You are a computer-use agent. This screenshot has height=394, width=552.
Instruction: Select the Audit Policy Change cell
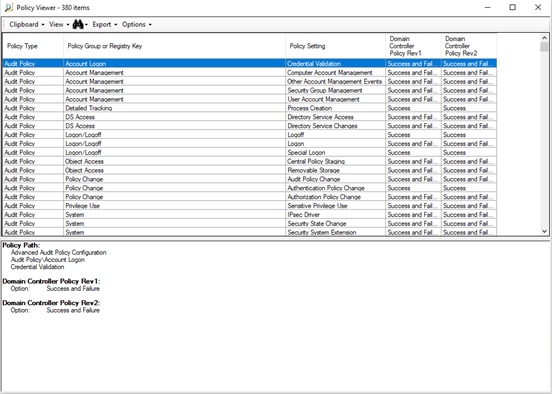point(335,179)
